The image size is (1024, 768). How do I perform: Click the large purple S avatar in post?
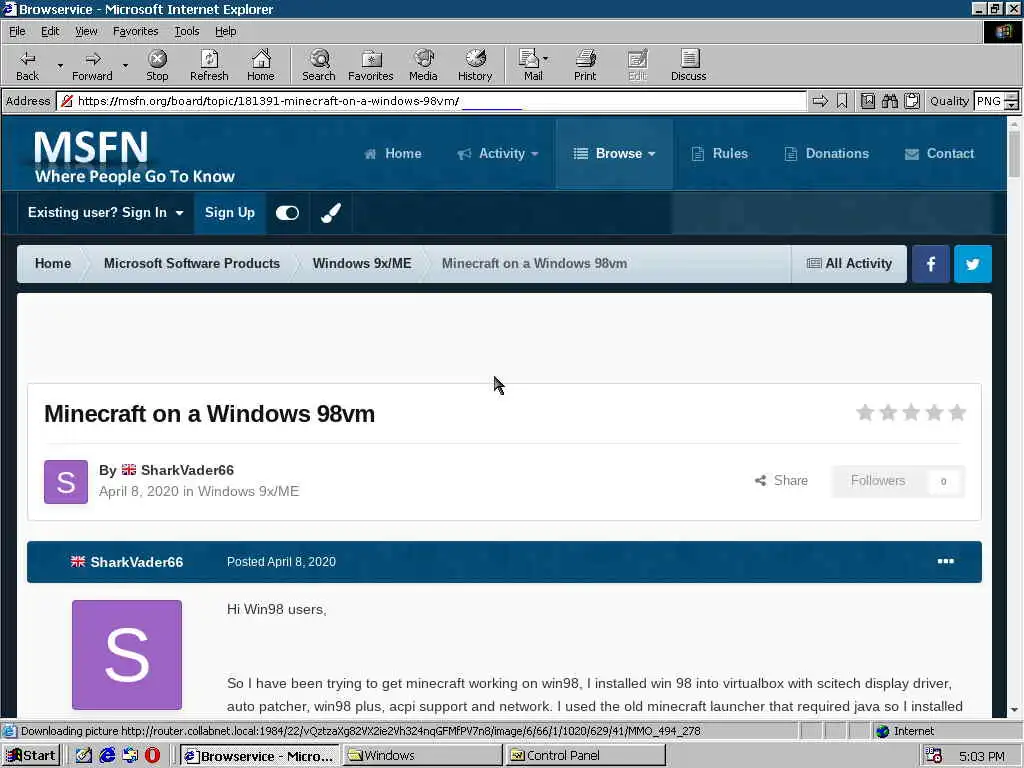127,655
